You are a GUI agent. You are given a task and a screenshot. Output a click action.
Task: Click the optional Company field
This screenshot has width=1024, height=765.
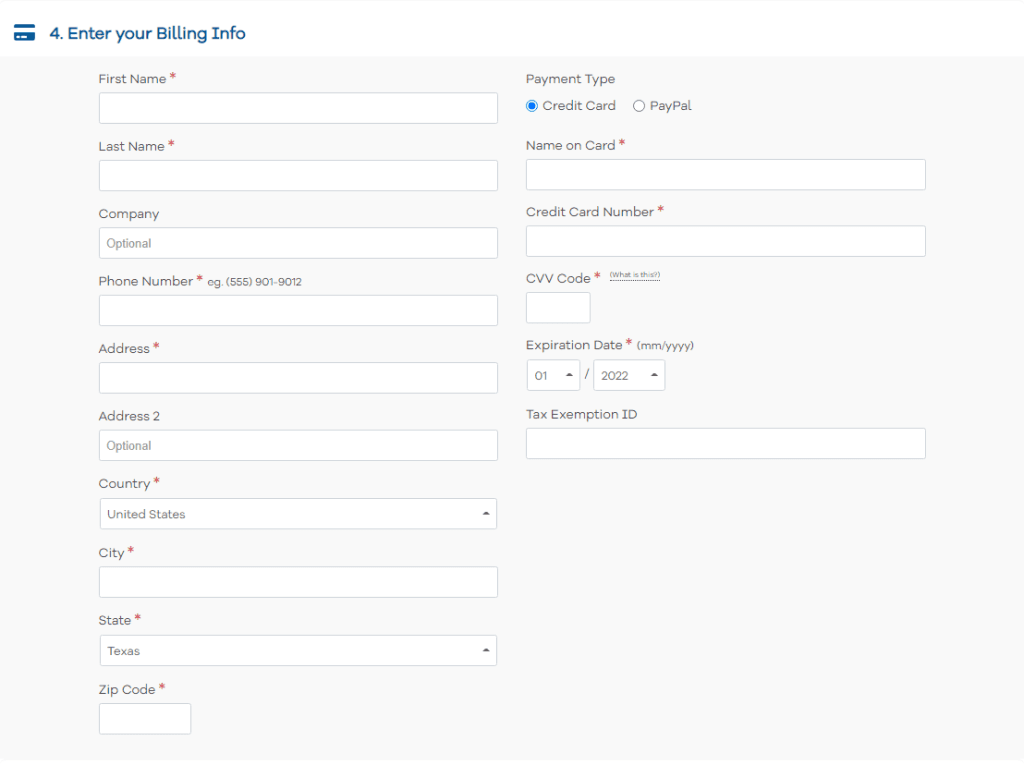(298, 243)
